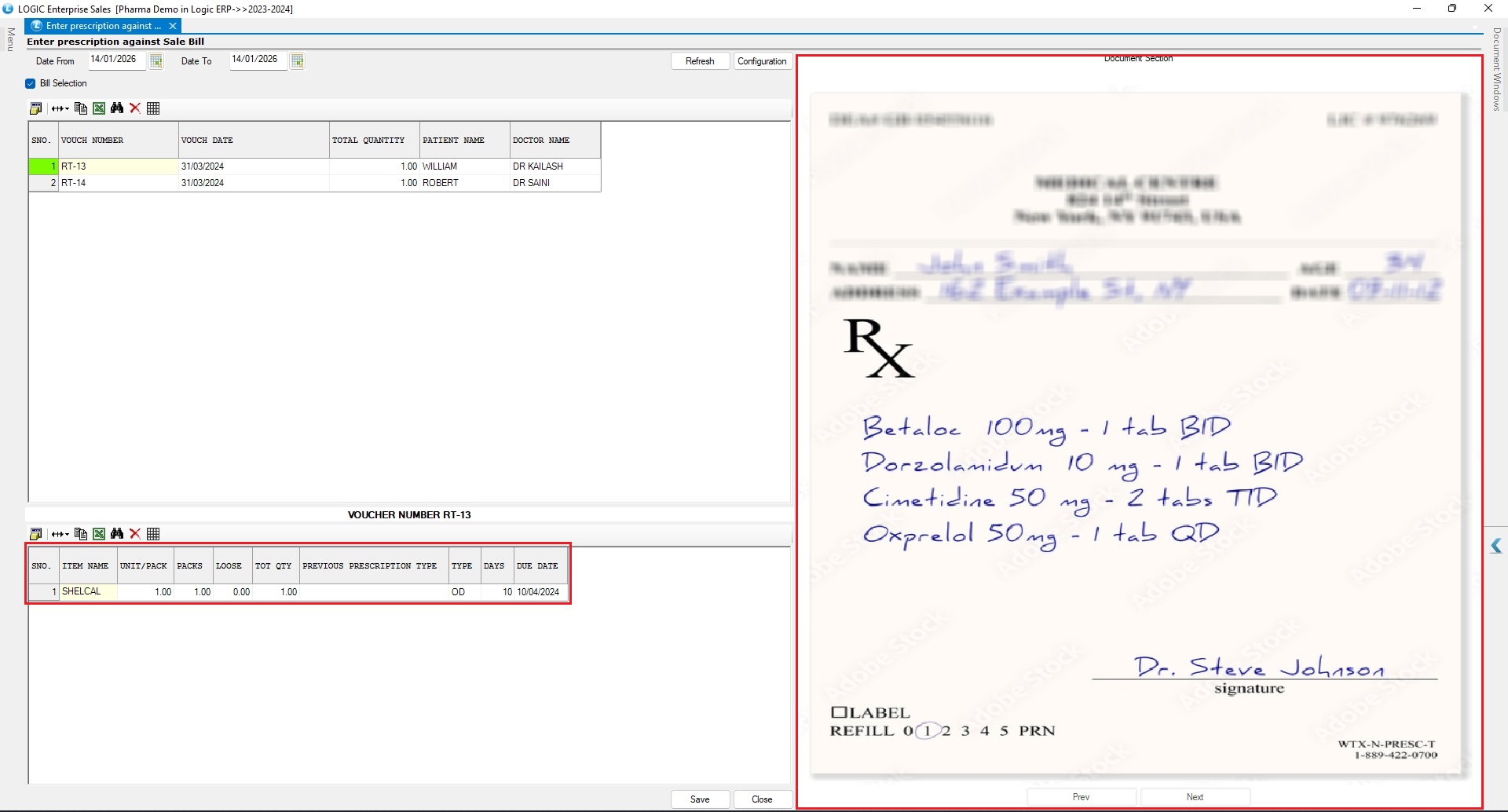Open column width dropdown in upper toolbar

(60, 108)
